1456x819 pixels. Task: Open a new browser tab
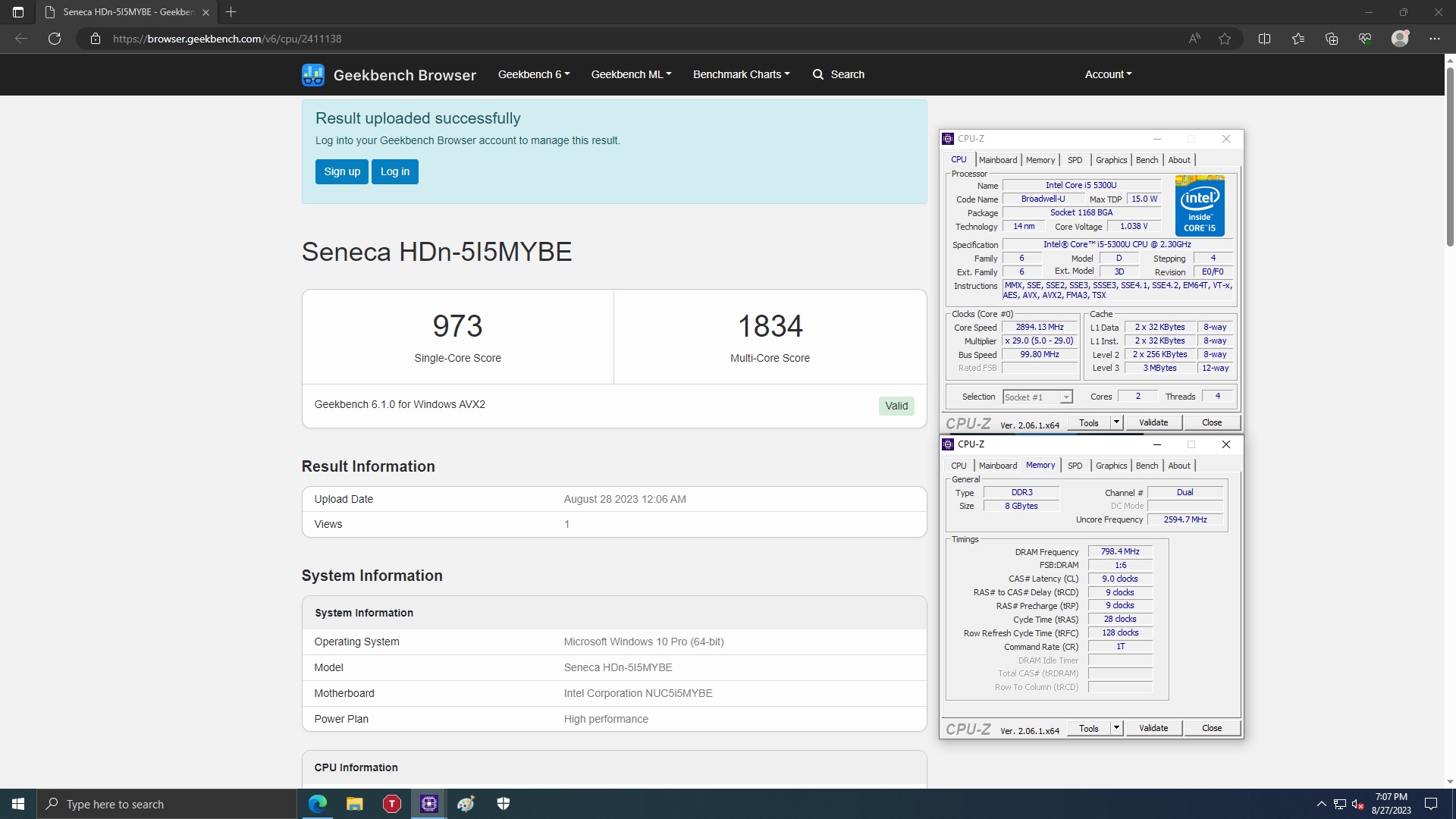click(231, 12)
